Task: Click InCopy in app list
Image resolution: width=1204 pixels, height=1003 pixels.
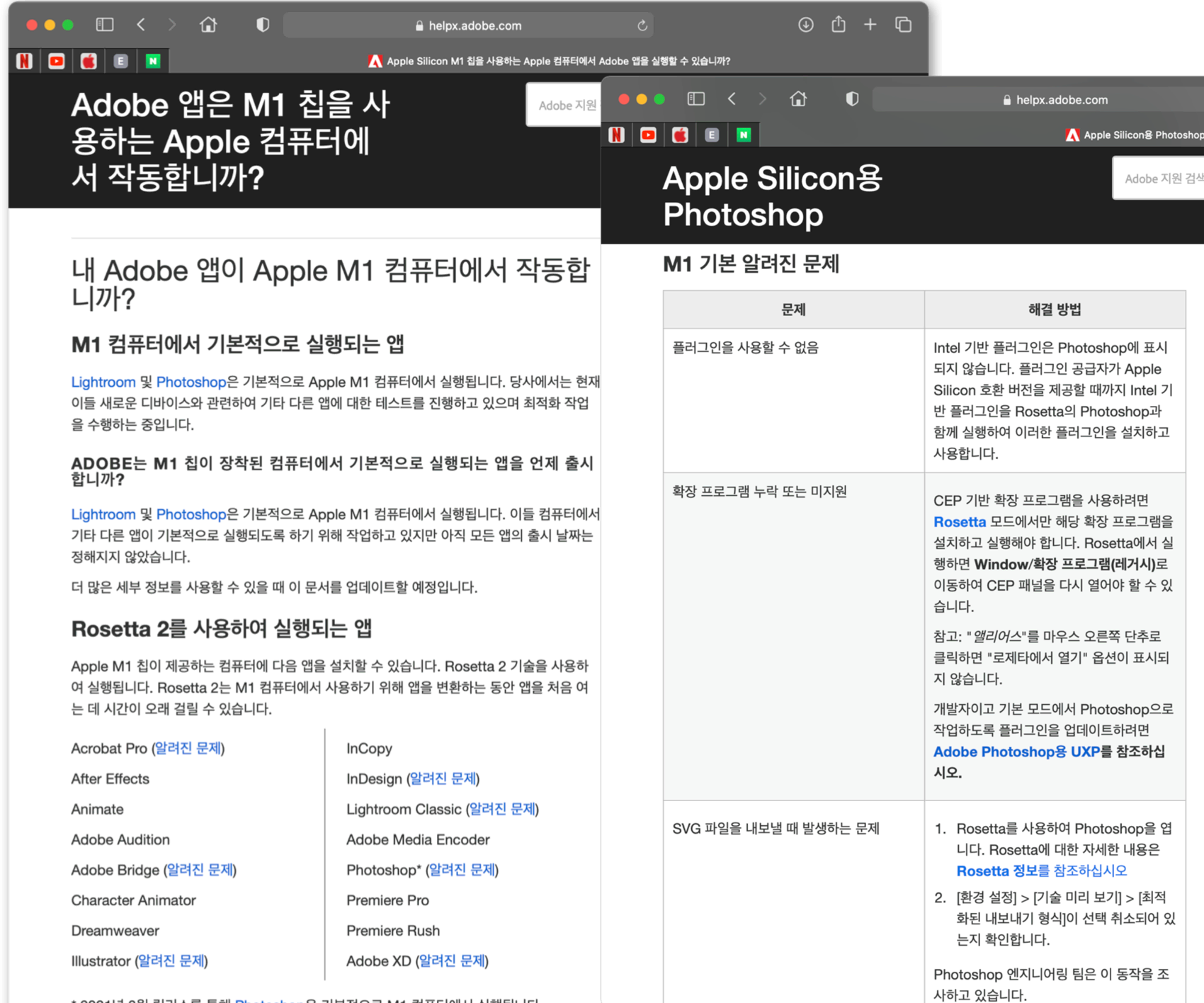Action: [x=369, y=748]
